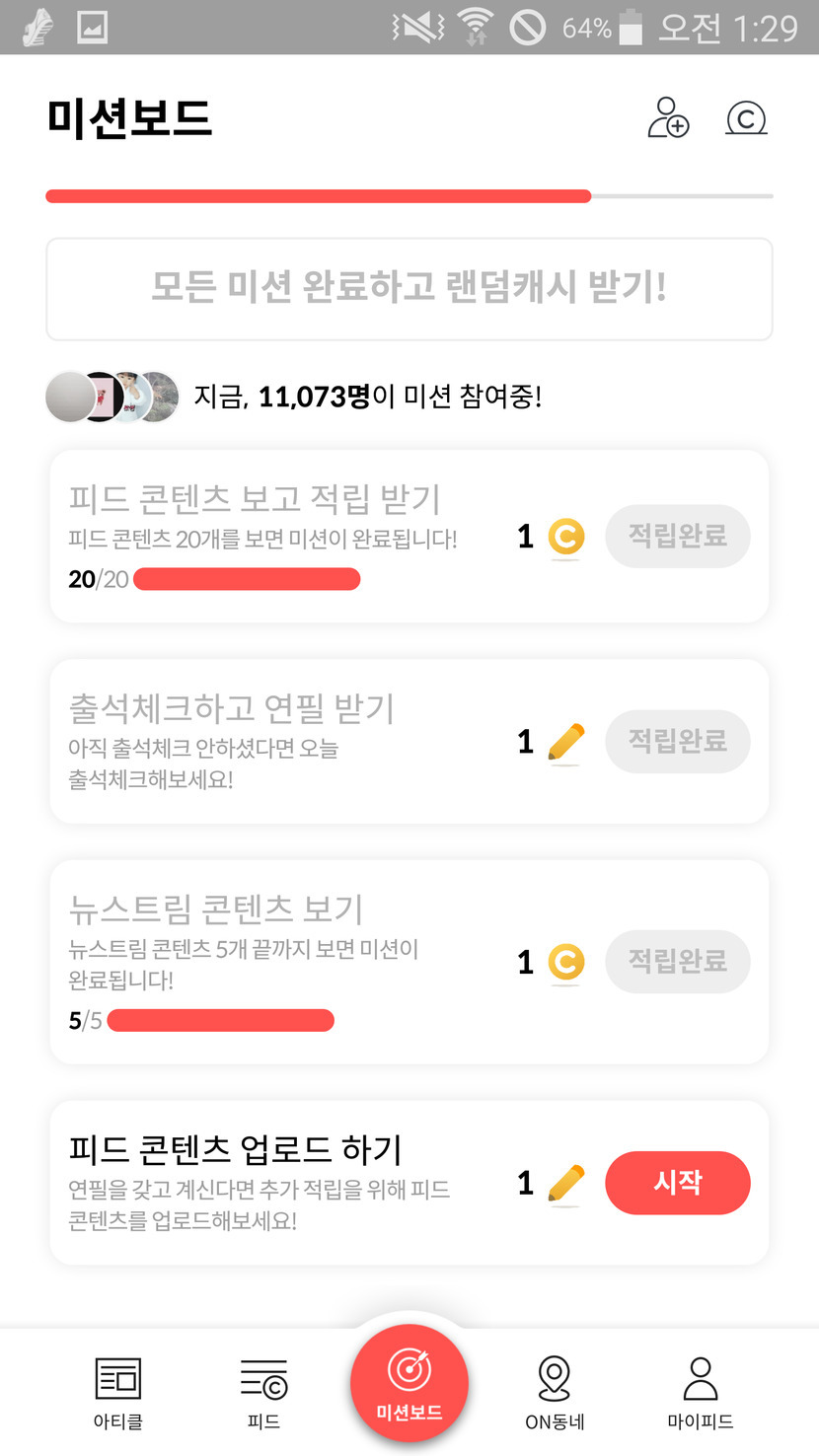Image resolution: width=819 pixels, height=1456 pixels.
Task: Tap the 20/20 feed progress bar
Action: 247,579
